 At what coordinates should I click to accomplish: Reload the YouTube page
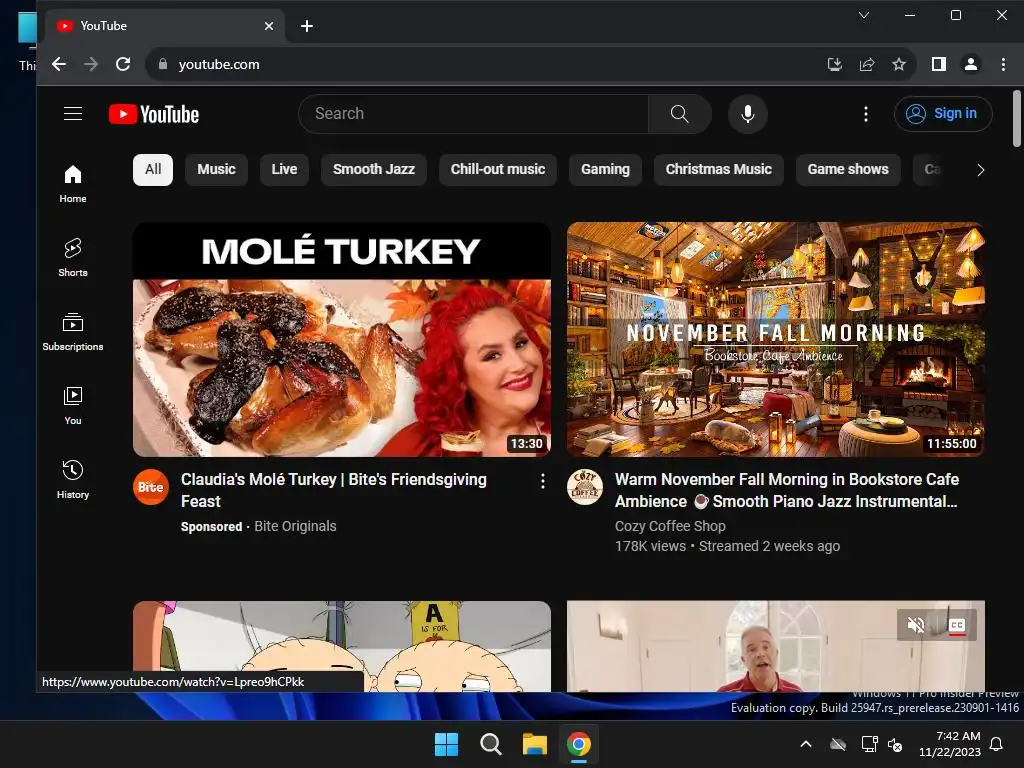click(x=123, y=64)
